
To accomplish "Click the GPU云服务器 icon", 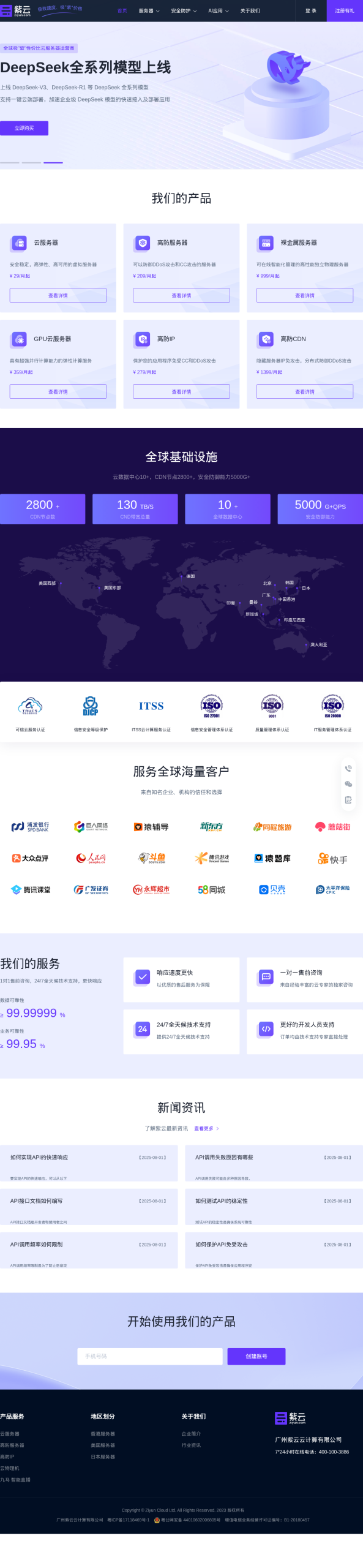I will tap(20, 339).
